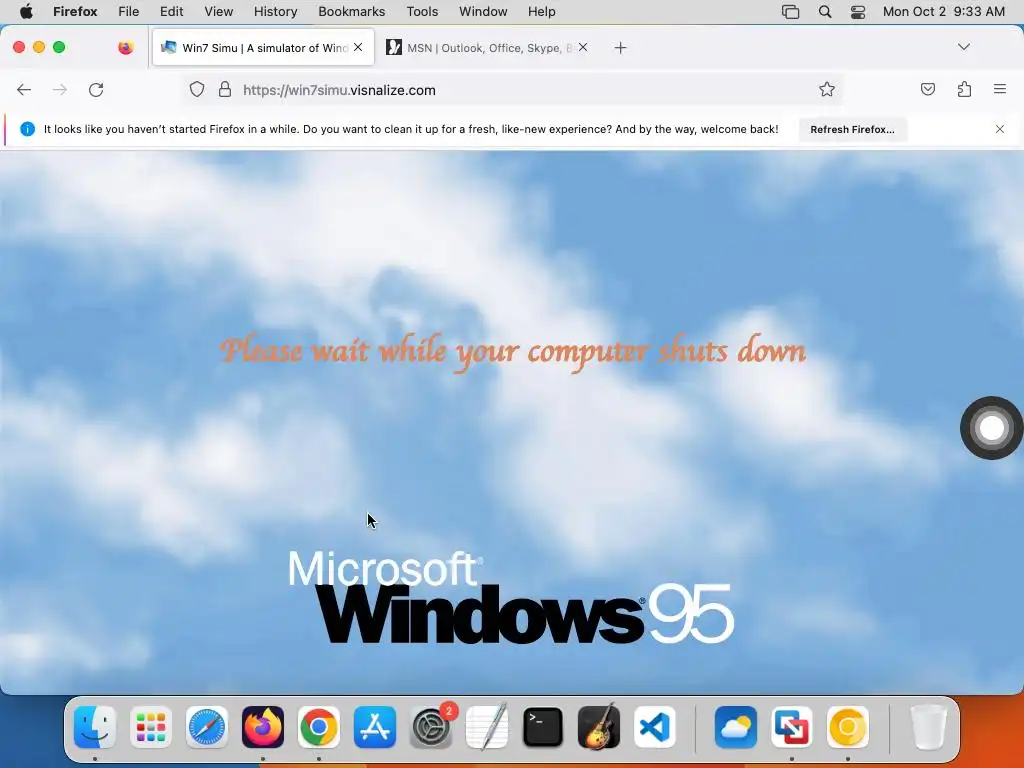Switch to the Win7 Simu tab

[263, 48]
